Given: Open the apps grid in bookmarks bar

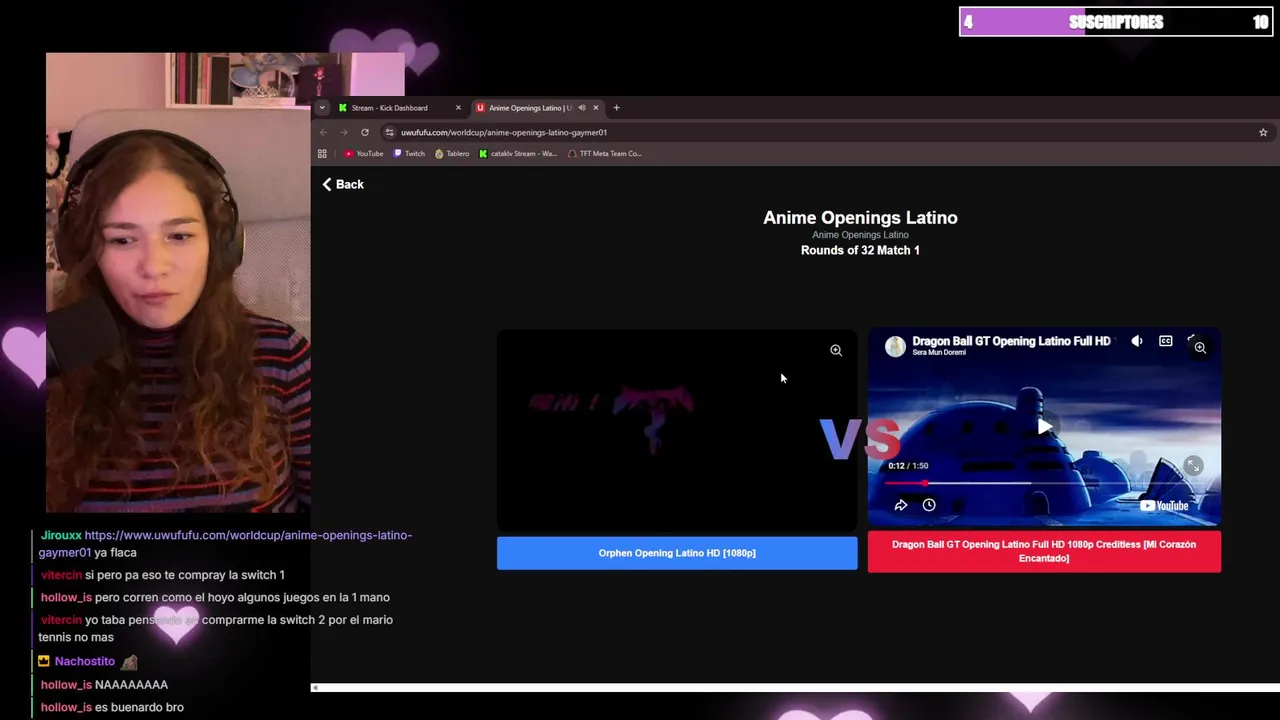Looking at the screenshot, I should point(322,154).
